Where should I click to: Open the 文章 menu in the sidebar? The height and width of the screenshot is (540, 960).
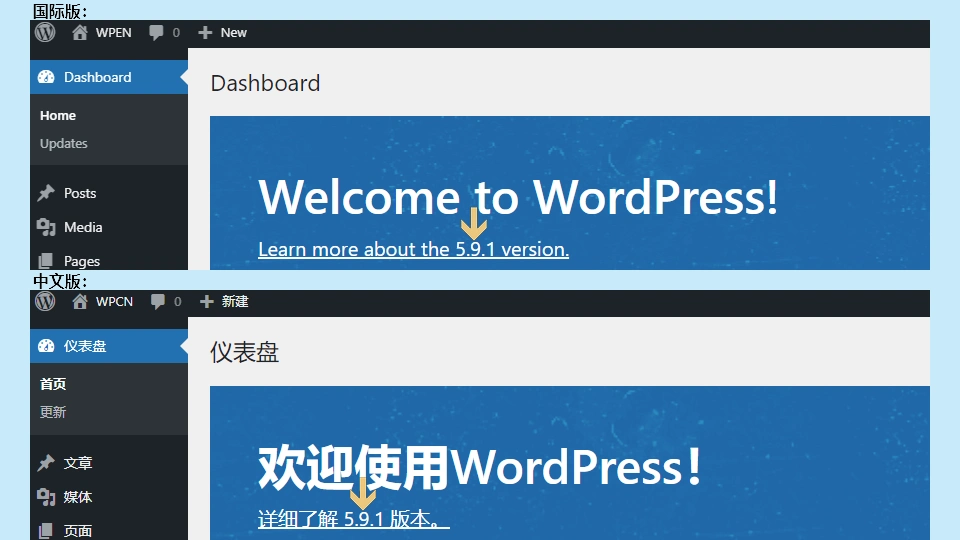point(77,463)
